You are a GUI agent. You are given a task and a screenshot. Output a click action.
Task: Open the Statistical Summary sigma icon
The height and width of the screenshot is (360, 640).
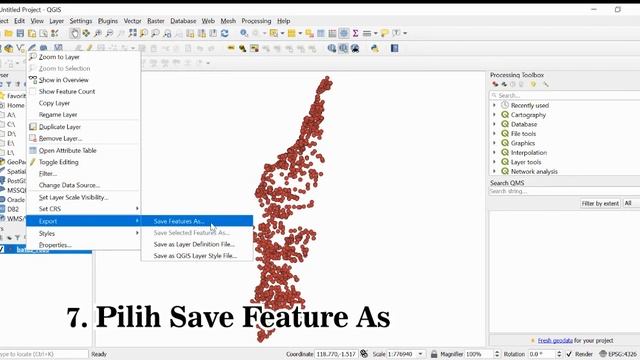[x=356, y=33]
